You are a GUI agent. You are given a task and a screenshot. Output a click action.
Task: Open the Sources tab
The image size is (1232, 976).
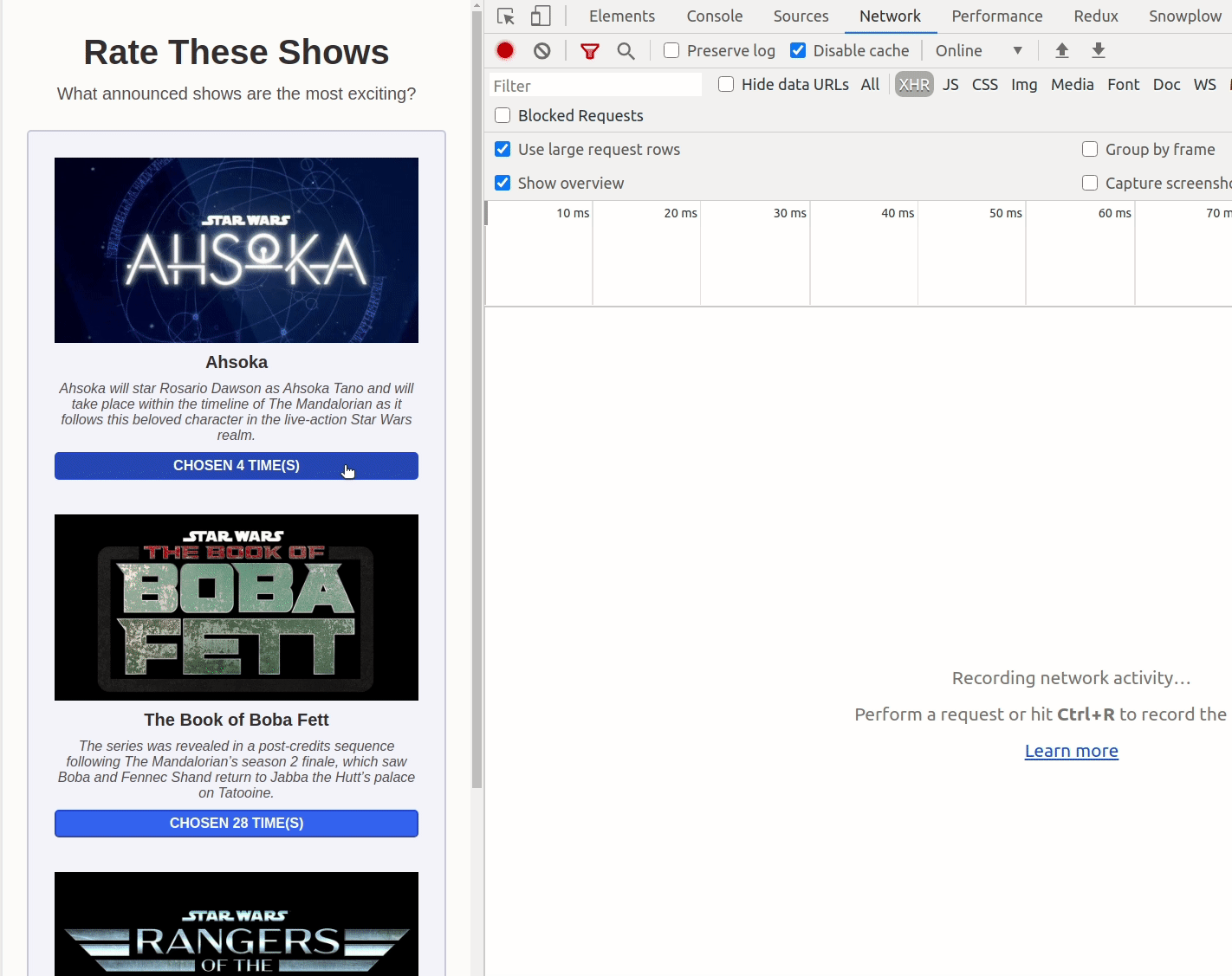(x=801, y=16)
